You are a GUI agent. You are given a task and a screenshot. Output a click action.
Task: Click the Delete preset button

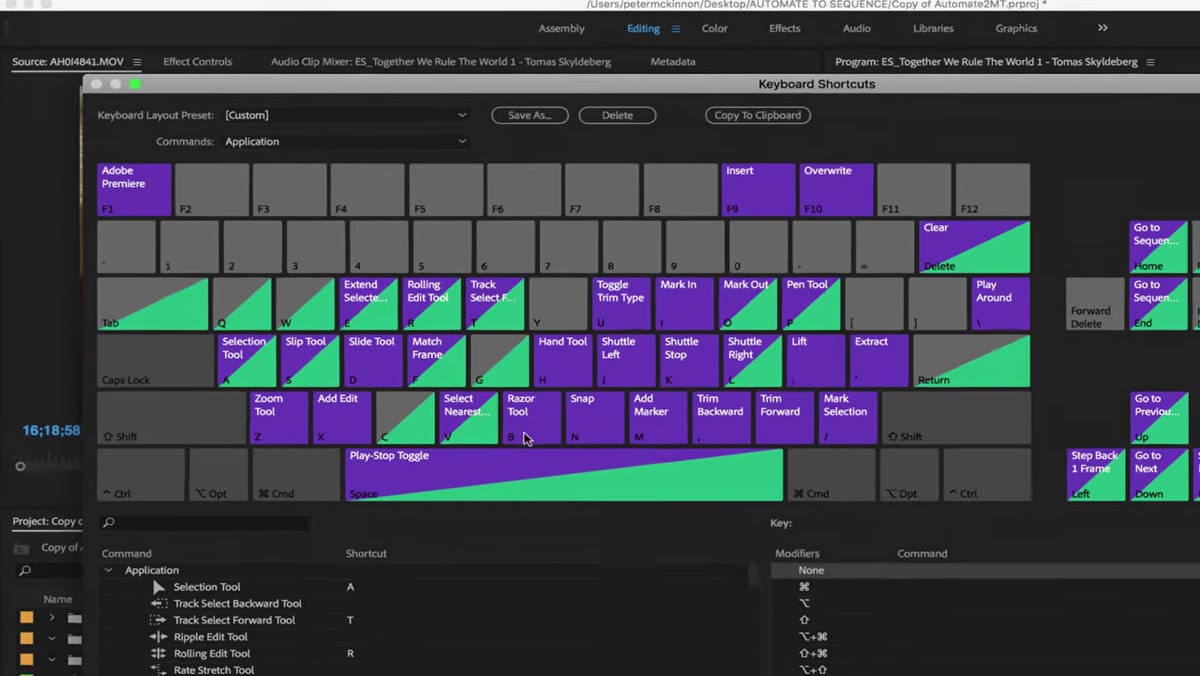(617, 115)
